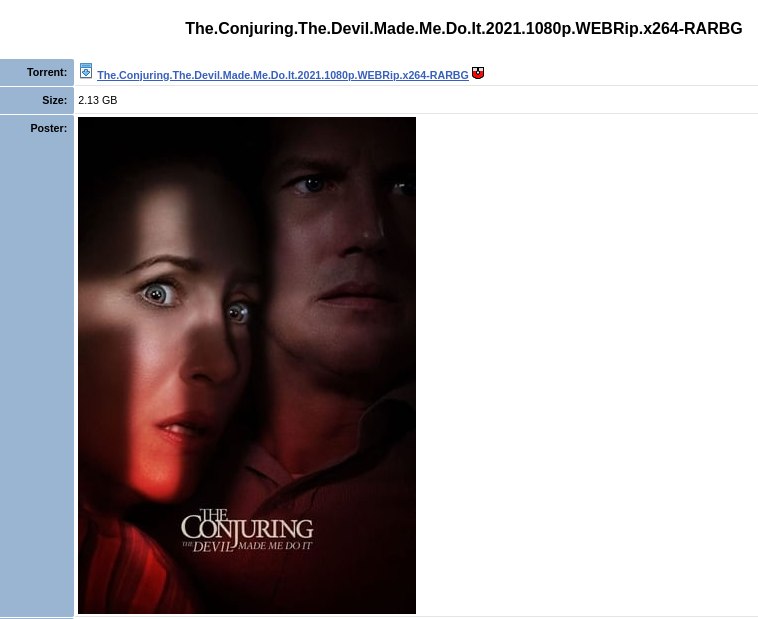Select the "Size:" row label

click(55, 100)
